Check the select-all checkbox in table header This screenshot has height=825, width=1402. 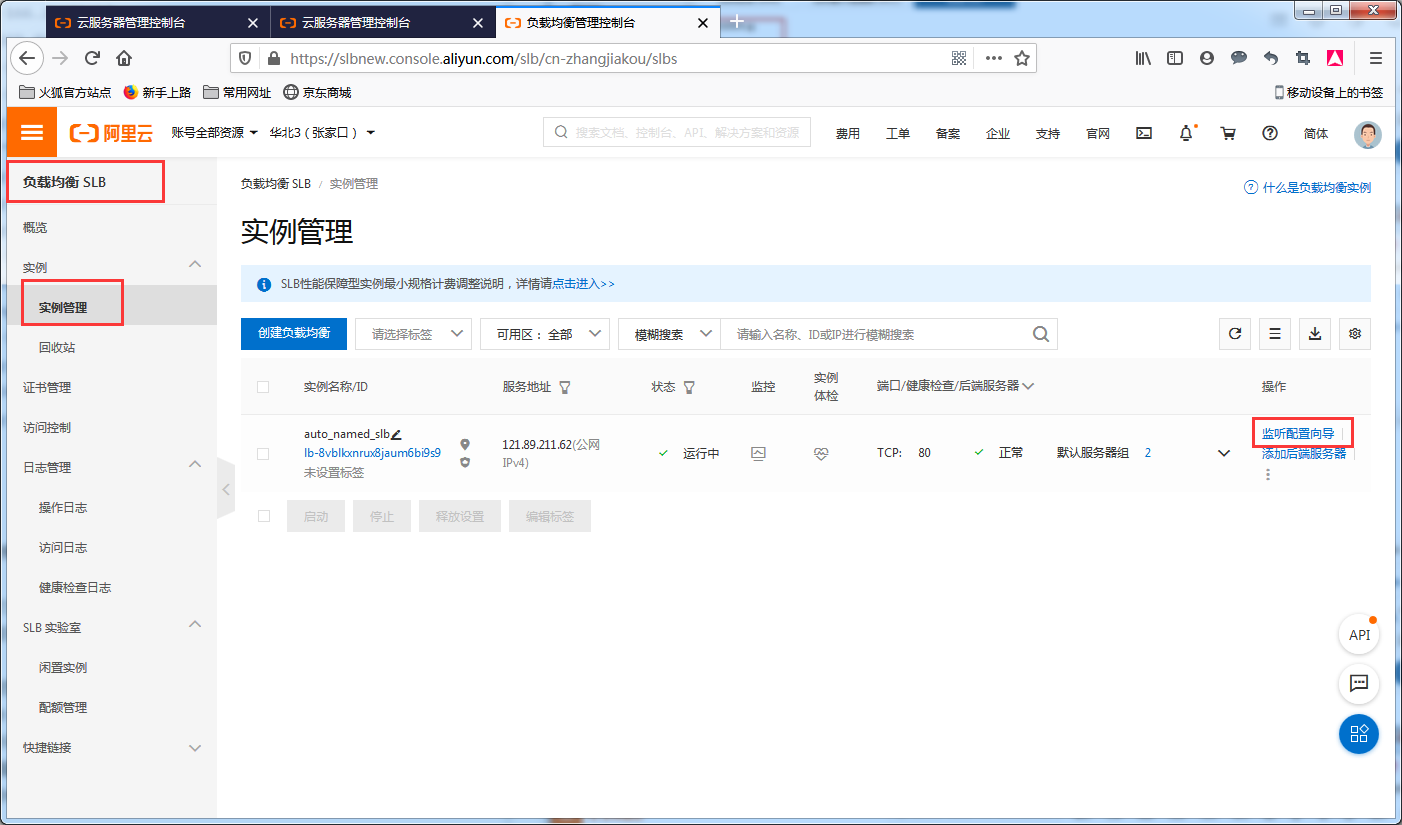coord(263,386)
